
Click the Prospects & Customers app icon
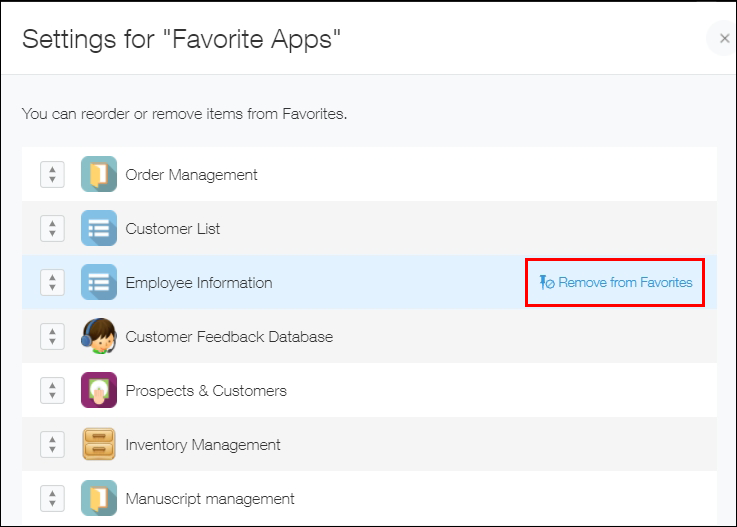(x=99, y=391)
